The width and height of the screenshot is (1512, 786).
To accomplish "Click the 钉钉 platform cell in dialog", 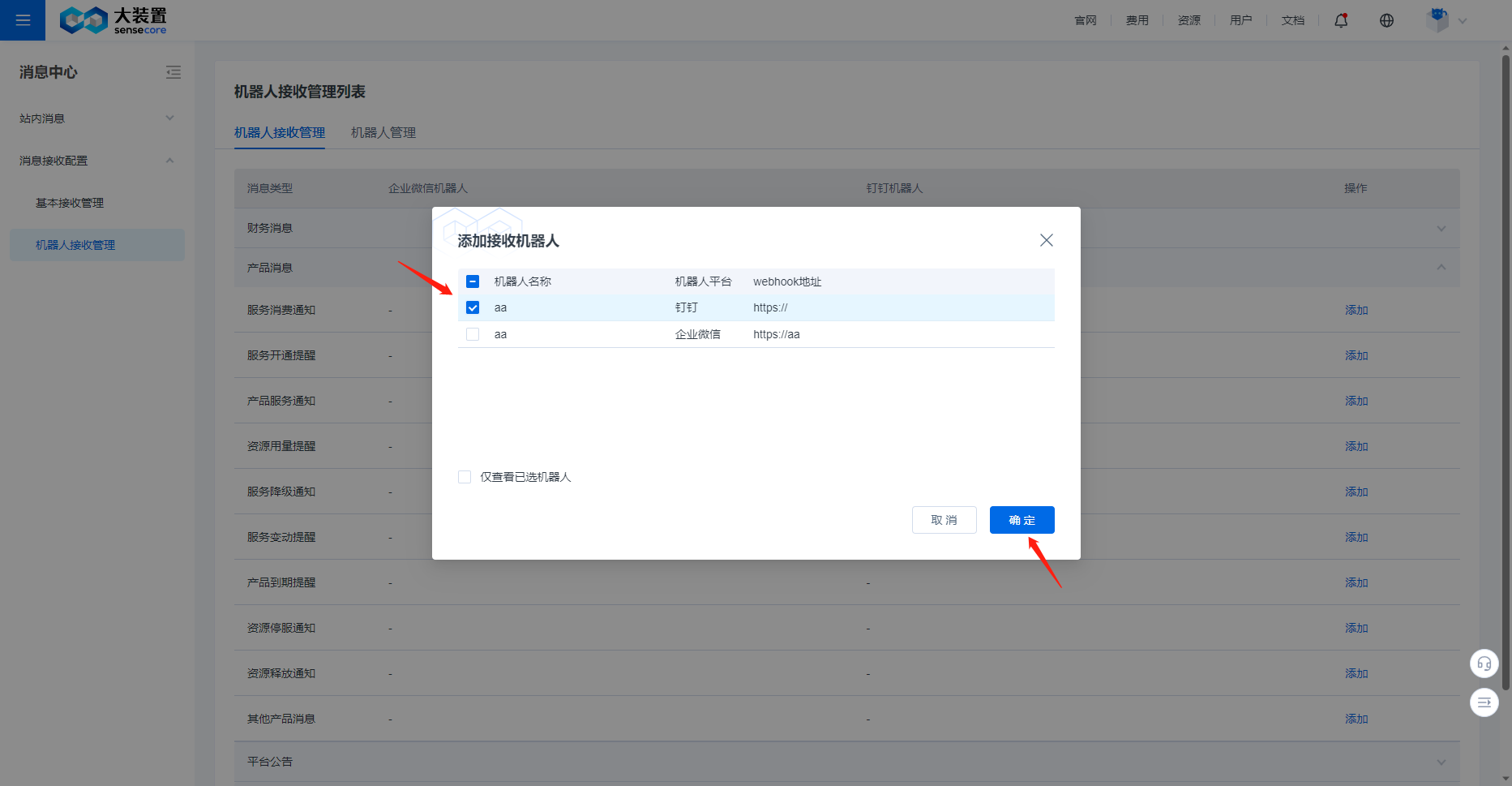I will pos(686,307).
